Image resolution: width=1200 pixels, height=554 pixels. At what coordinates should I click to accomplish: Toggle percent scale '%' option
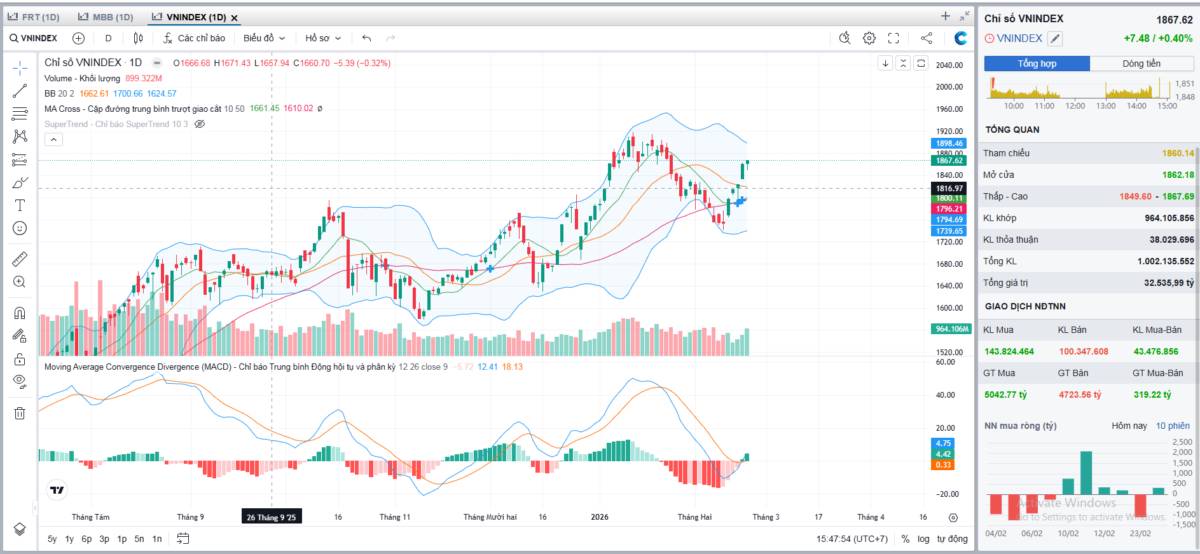(905, 539)
